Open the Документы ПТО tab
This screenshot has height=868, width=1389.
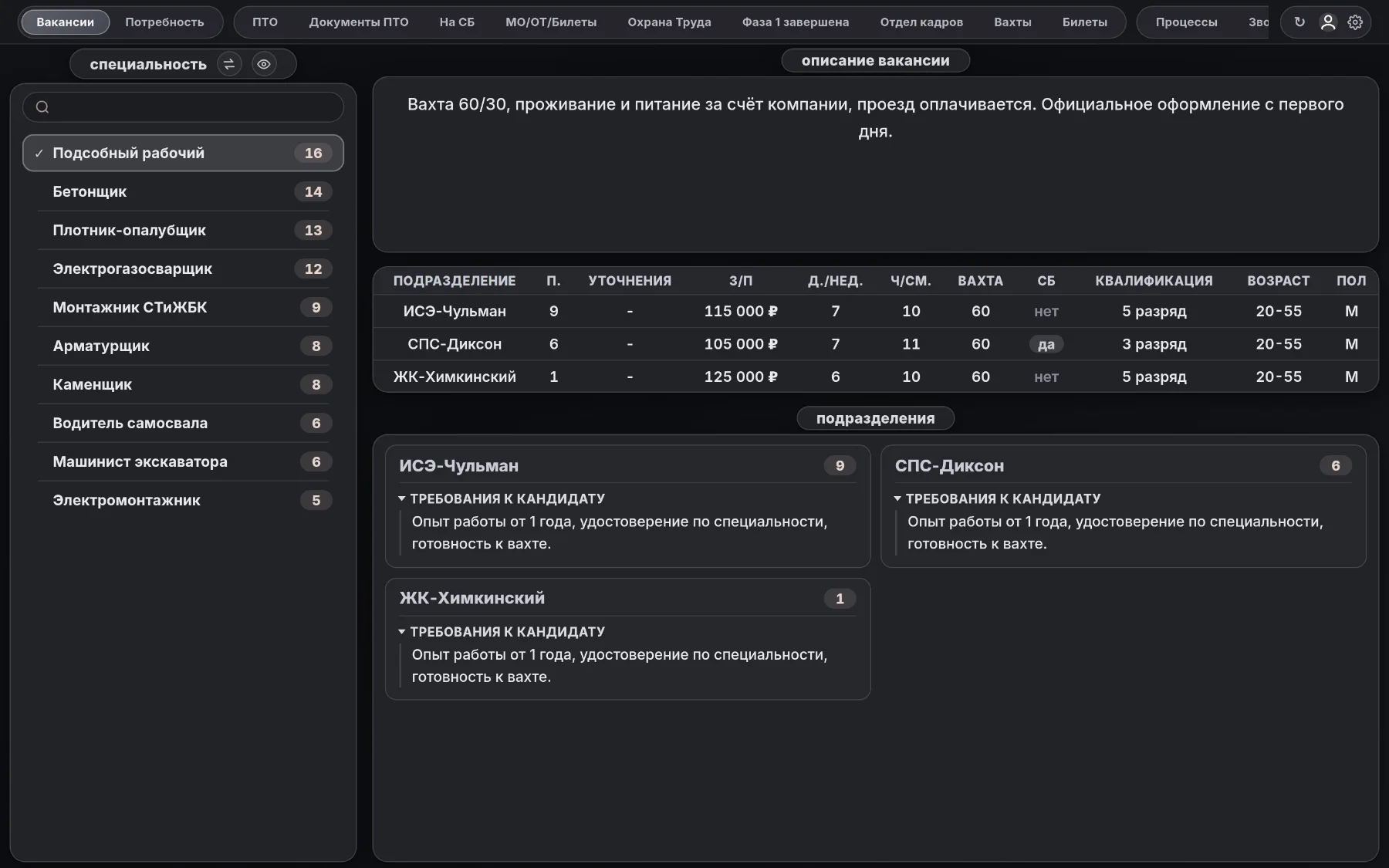359,22
